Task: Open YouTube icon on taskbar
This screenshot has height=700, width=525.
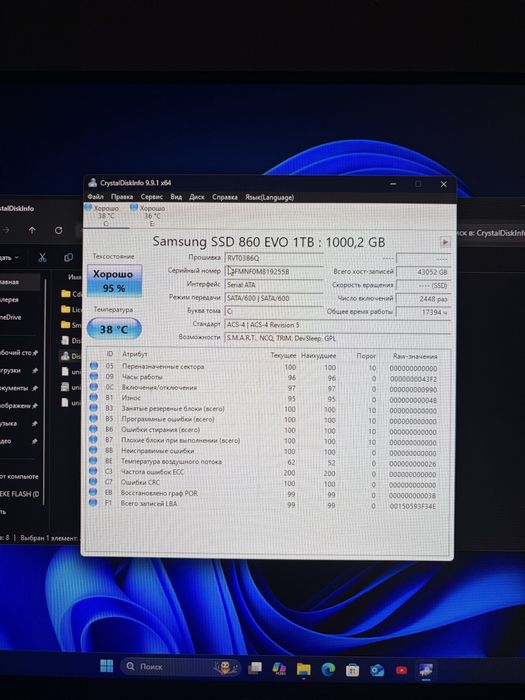Action: [401, 670]
